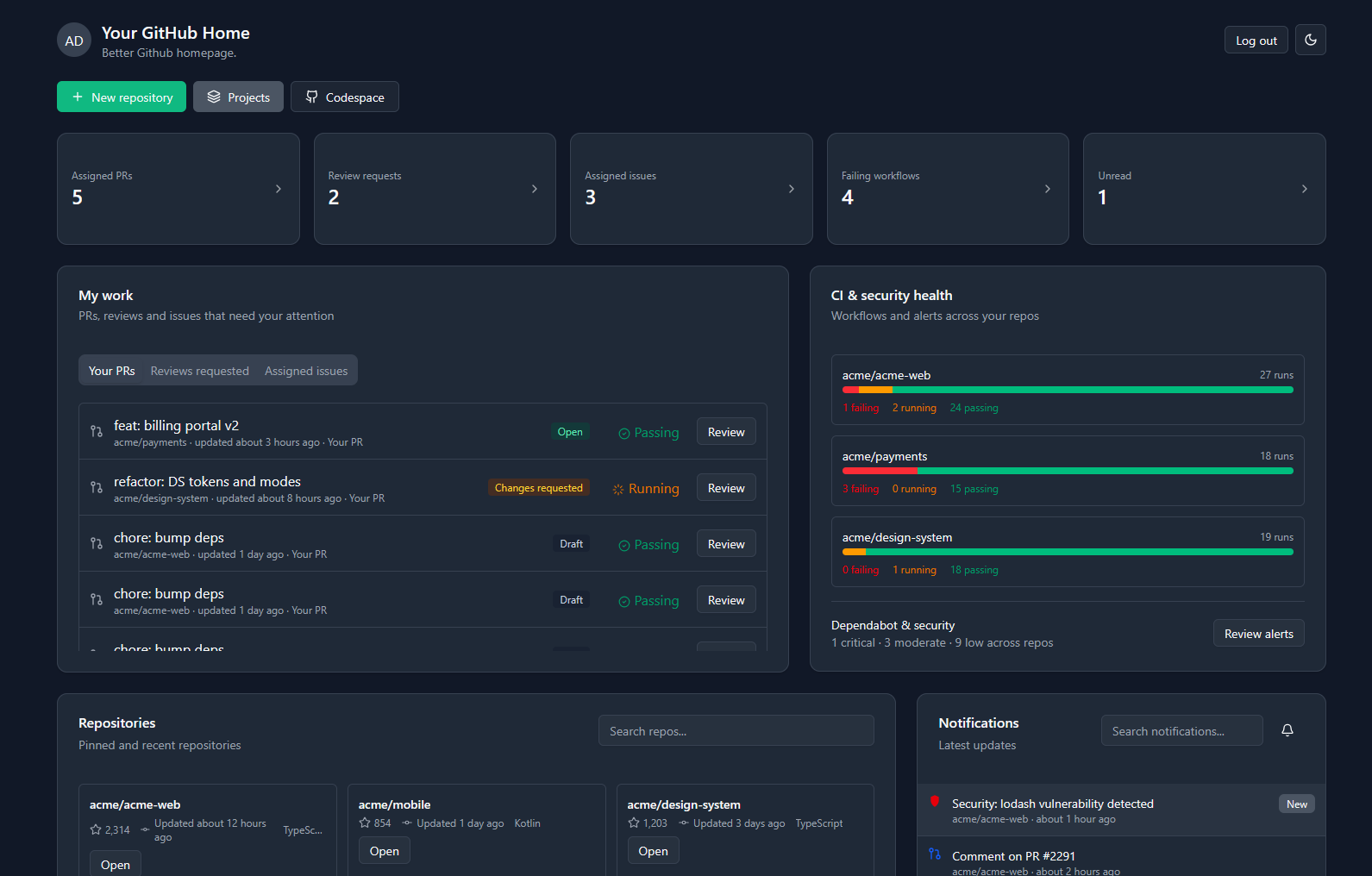Screen dimensions: 1372x876
Task: Open Projects
Action: point(238,97)
